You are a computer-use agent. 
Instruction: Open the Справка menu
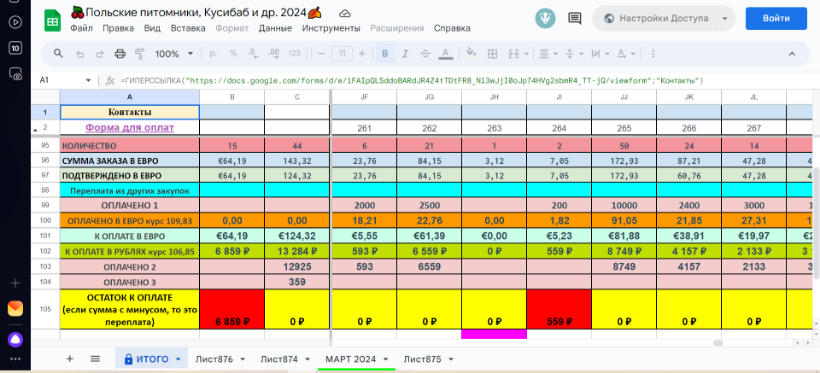coord(452,28)
